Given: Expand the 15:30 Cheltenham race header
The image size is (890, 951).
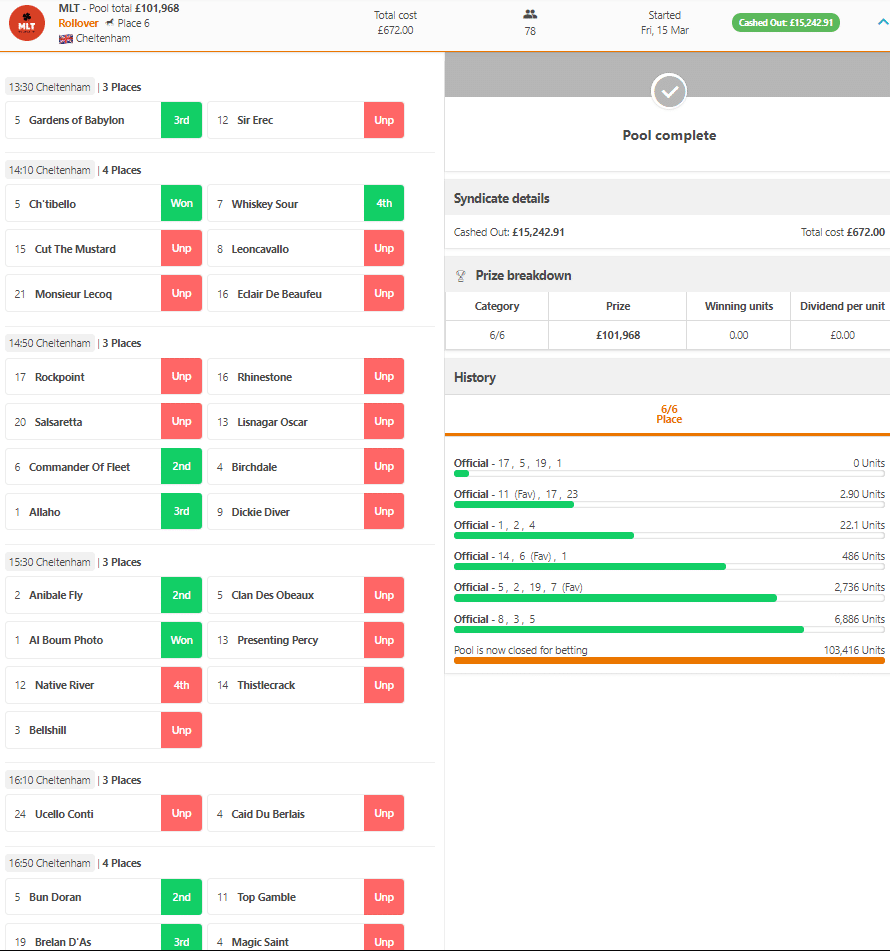Looking at the screenshot, I should (50, 562).
